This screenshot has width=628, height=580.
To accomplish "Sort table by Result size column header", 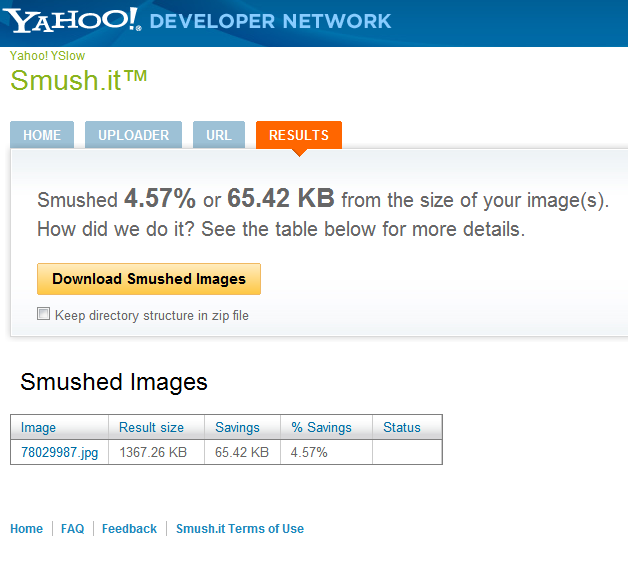I will coord(156,427).
